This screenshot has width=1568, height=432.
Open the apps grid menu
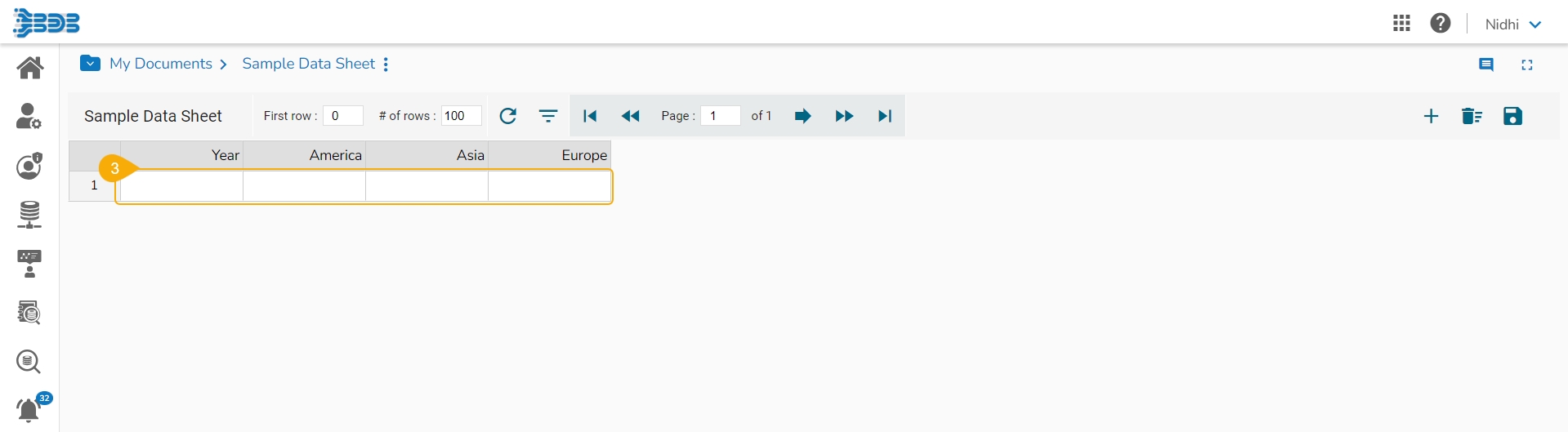(x=1401, y=24)
